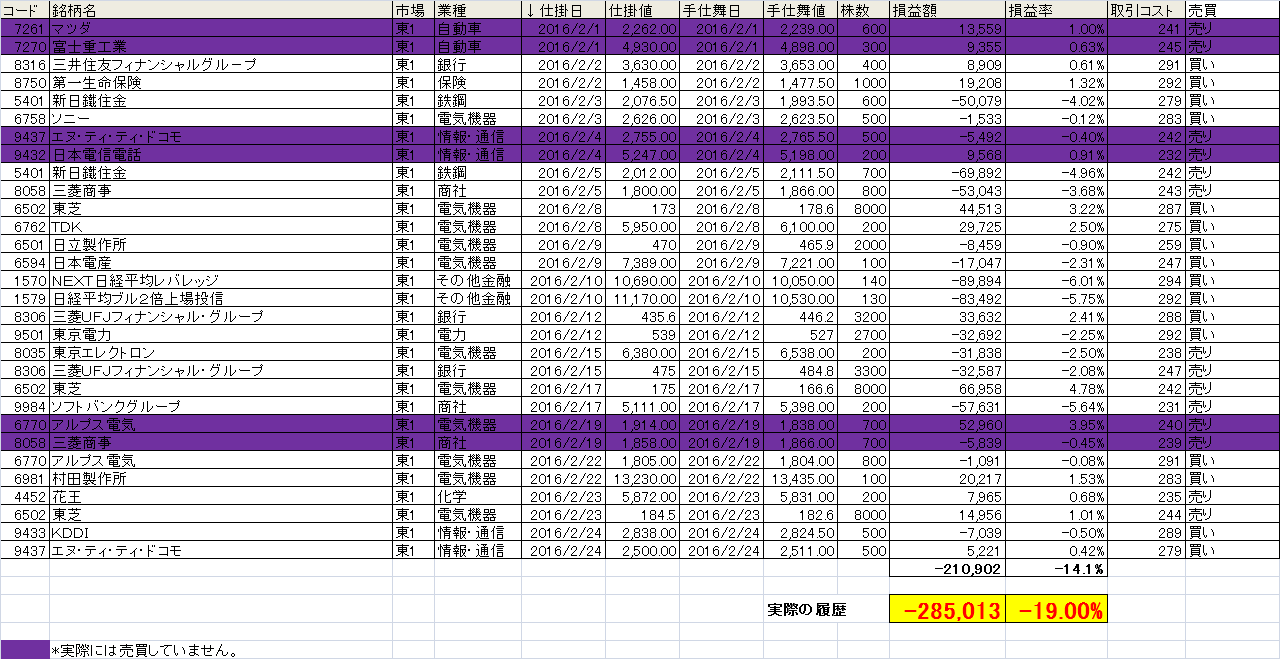Image resolution: width=1280 pixels, height=659 pixels.
Task: Click the 村田製作所 name cell
Action: (221, 478)
